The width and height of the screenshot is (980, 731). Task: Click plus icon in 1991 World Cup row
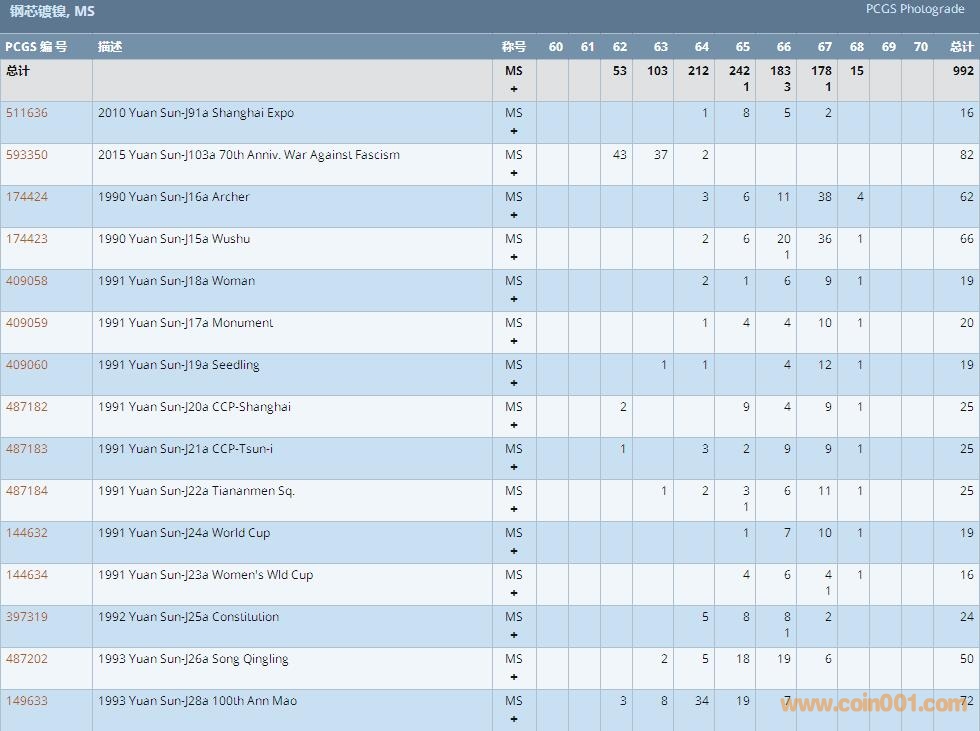click(x=514, y=551)
